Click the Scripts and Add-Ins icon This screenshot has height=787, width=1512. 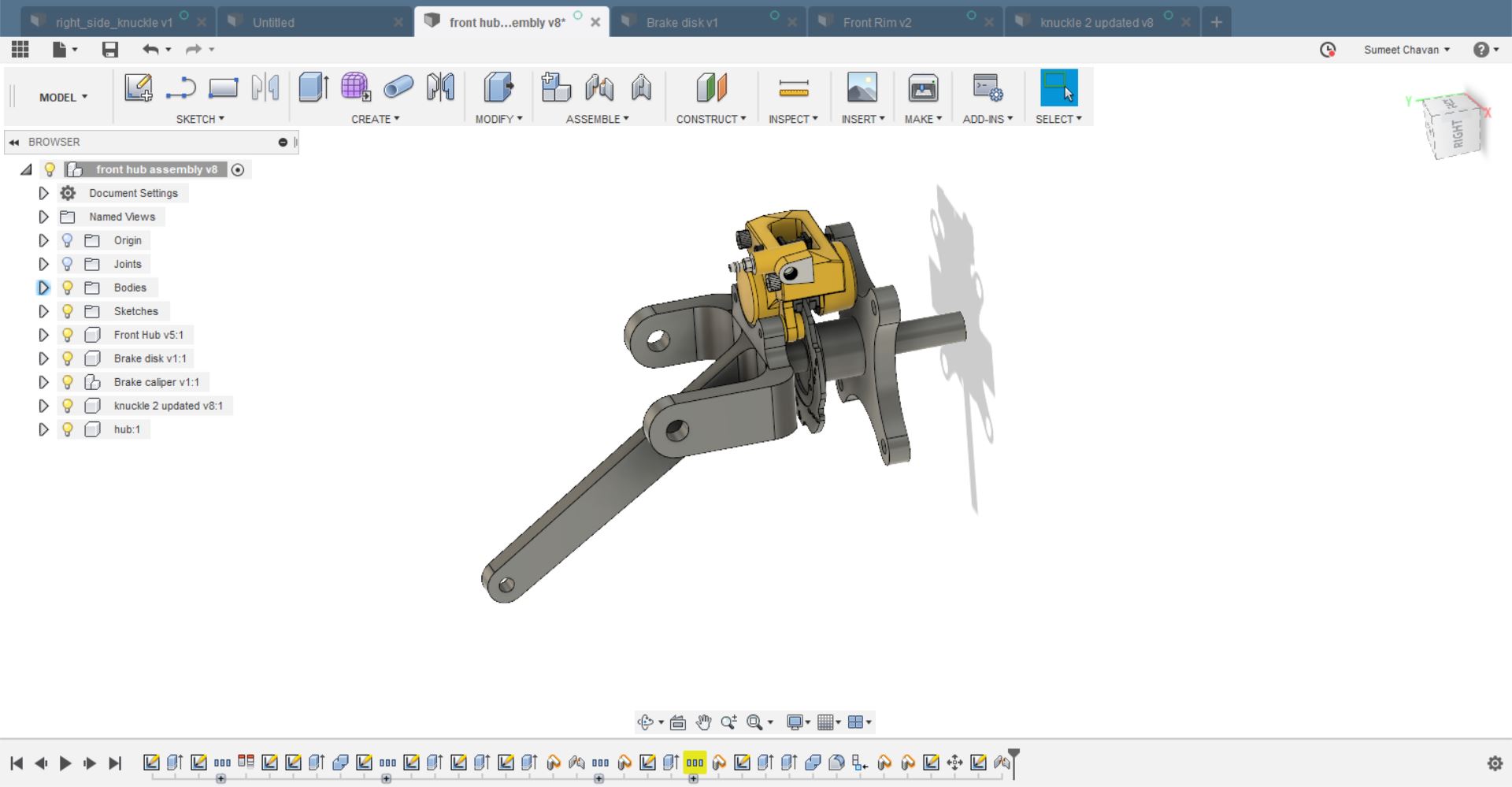pyautogui.click(x=988, y=87)
